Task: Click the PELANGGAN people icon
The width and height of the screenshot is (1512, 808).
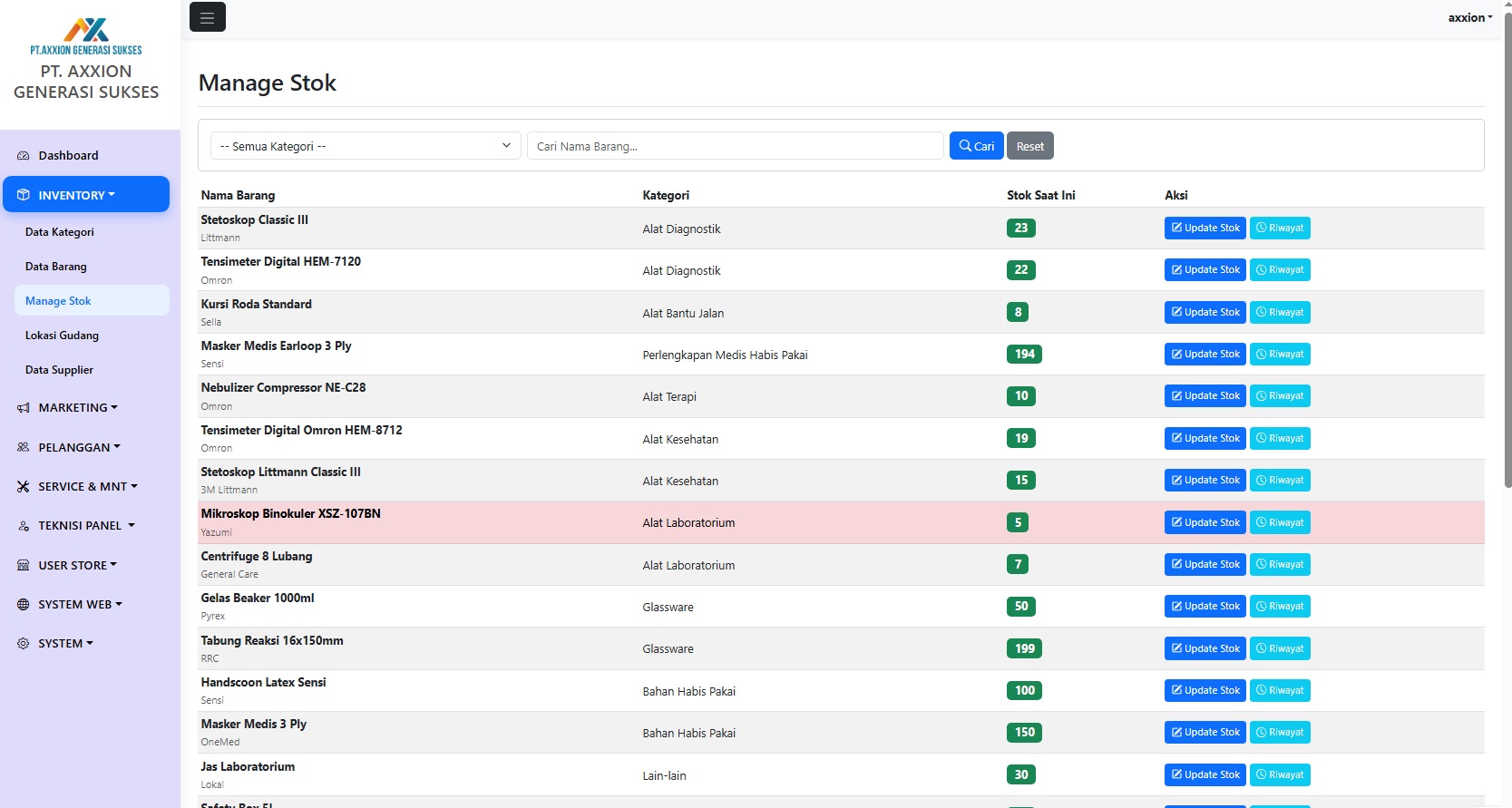Action: [24, 448]
